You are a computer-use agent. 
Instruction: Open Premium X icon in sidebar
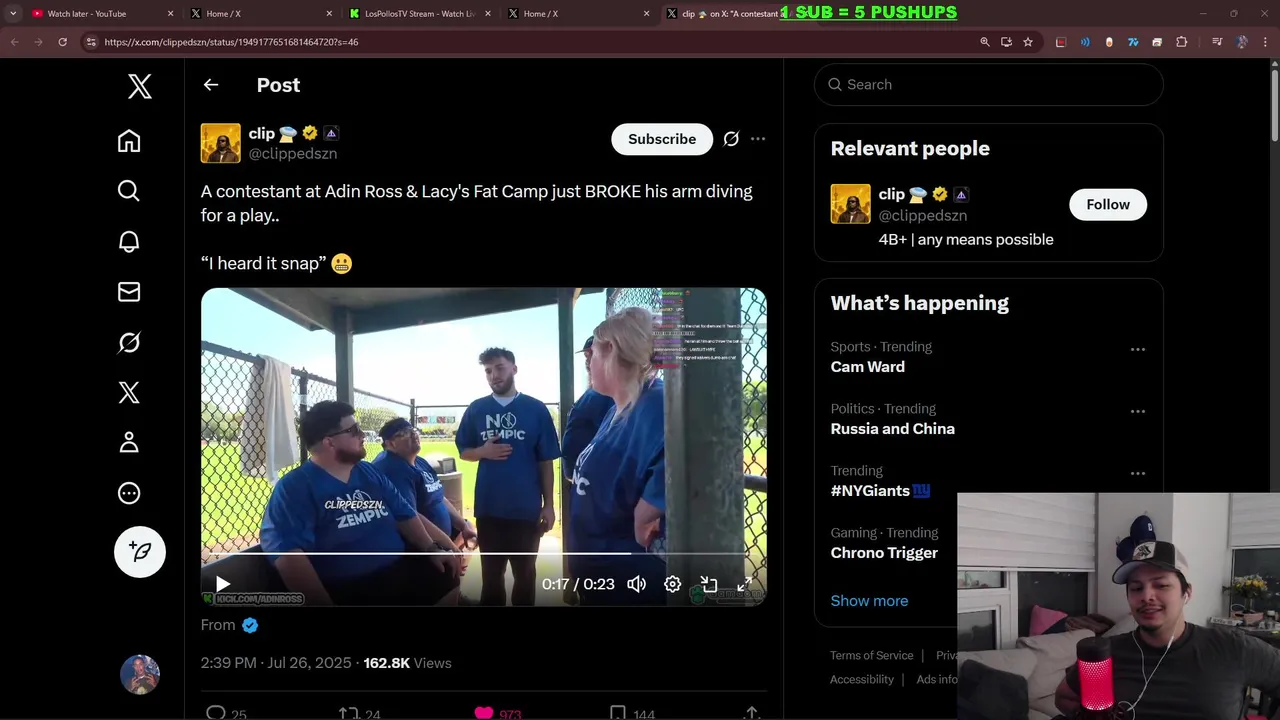tap(129, 392)
